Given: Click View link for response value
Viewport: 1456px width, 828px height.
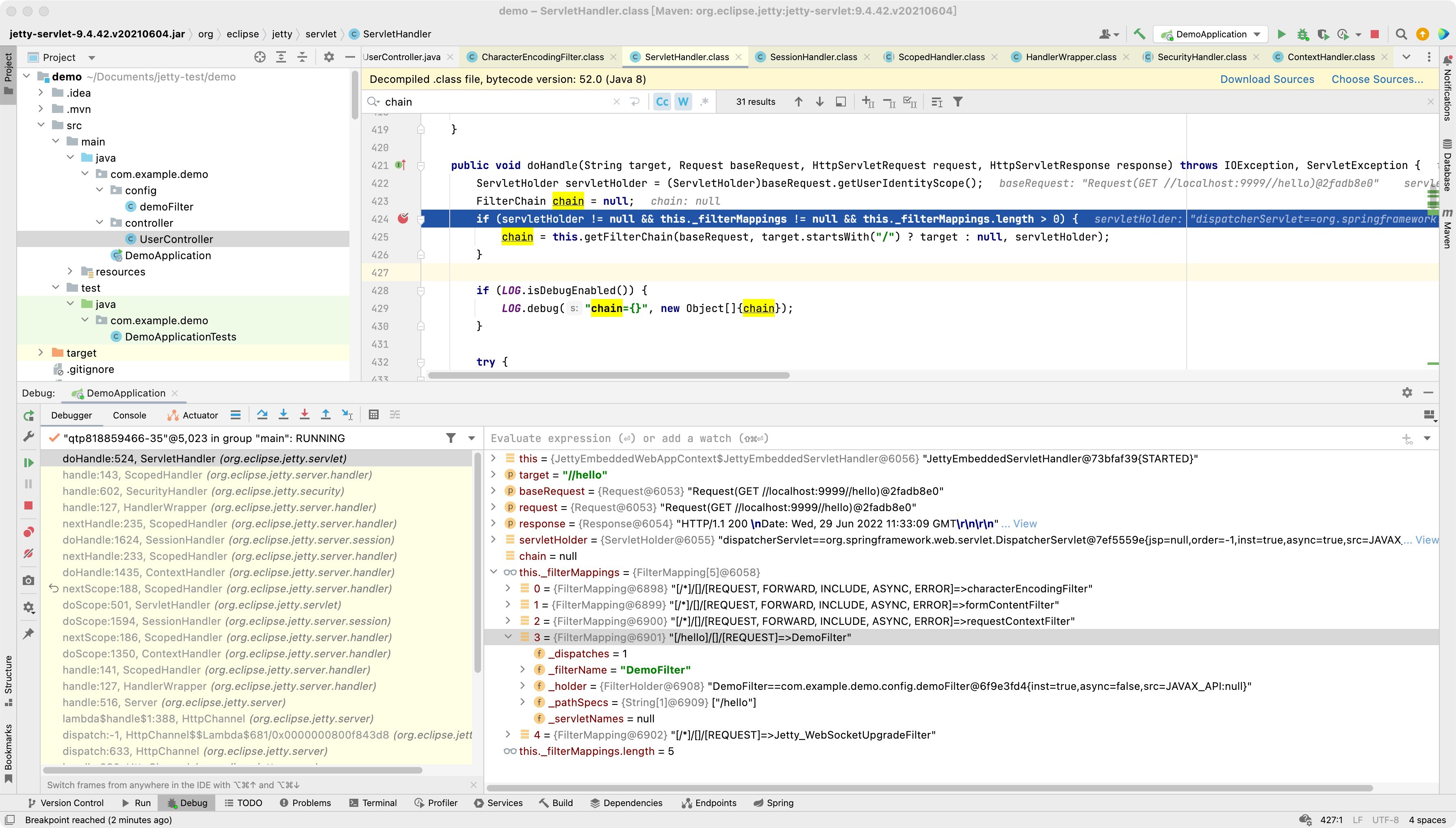Looking at the screenshot, I should (x=1025, y=523).
